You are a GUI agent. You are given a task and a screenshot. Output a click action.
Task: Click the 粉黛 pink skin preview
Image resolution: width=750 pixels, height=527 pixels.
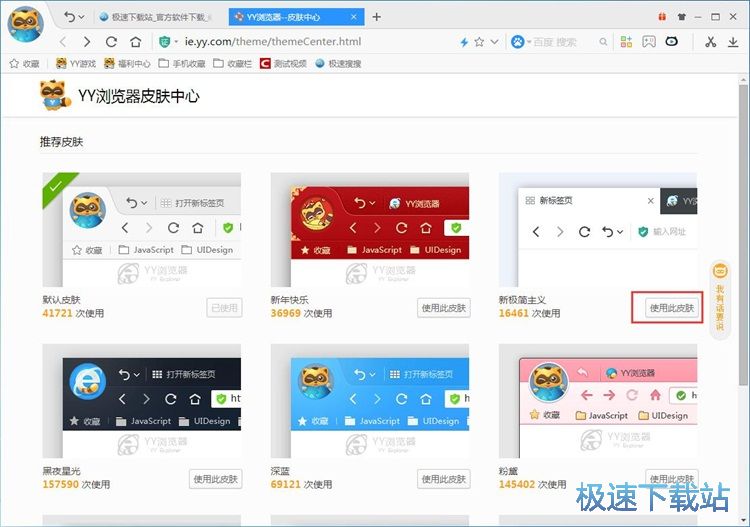[598, 401]
